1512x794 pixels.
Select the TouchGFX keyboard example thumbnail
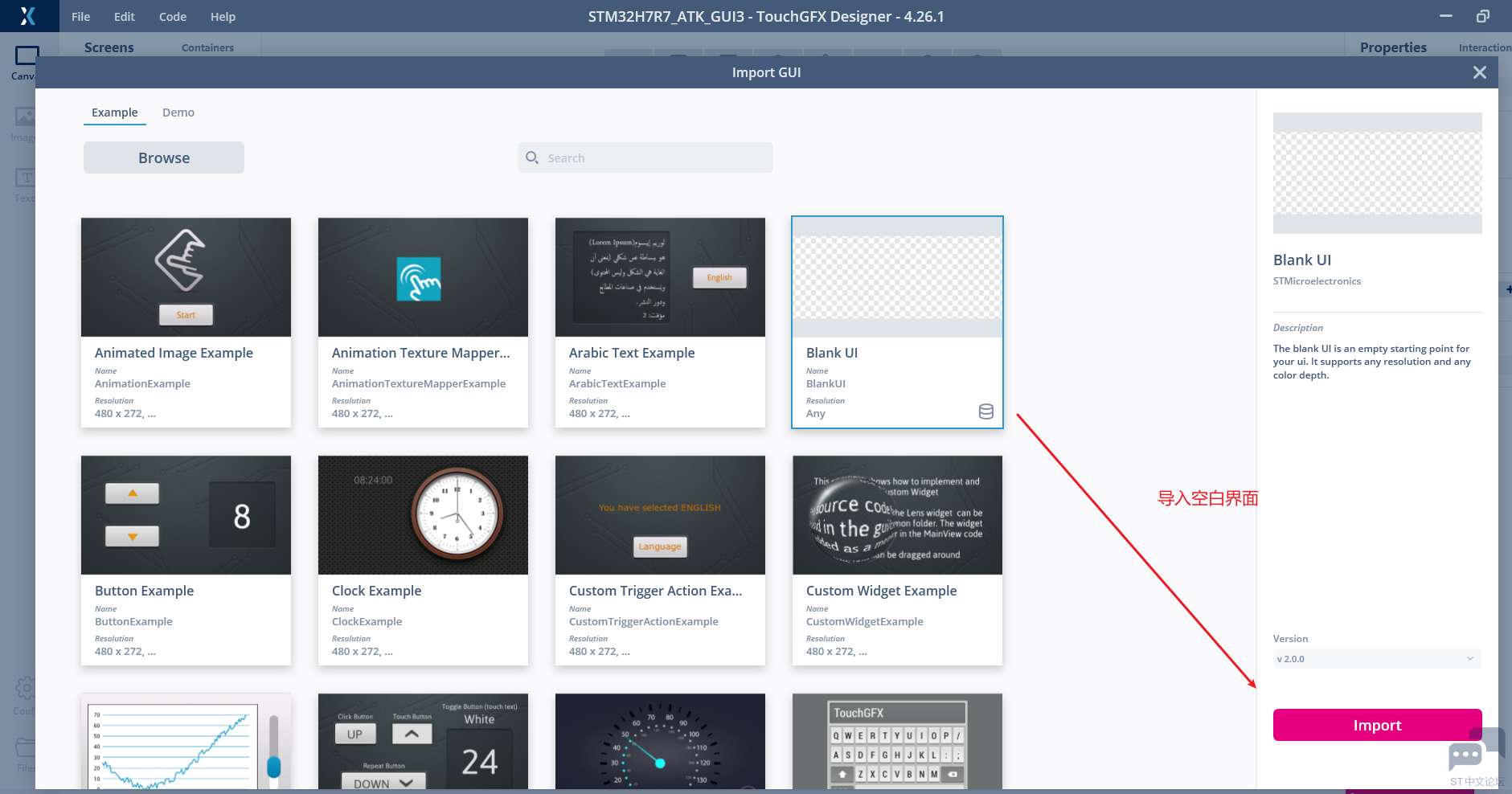[897, 741]
